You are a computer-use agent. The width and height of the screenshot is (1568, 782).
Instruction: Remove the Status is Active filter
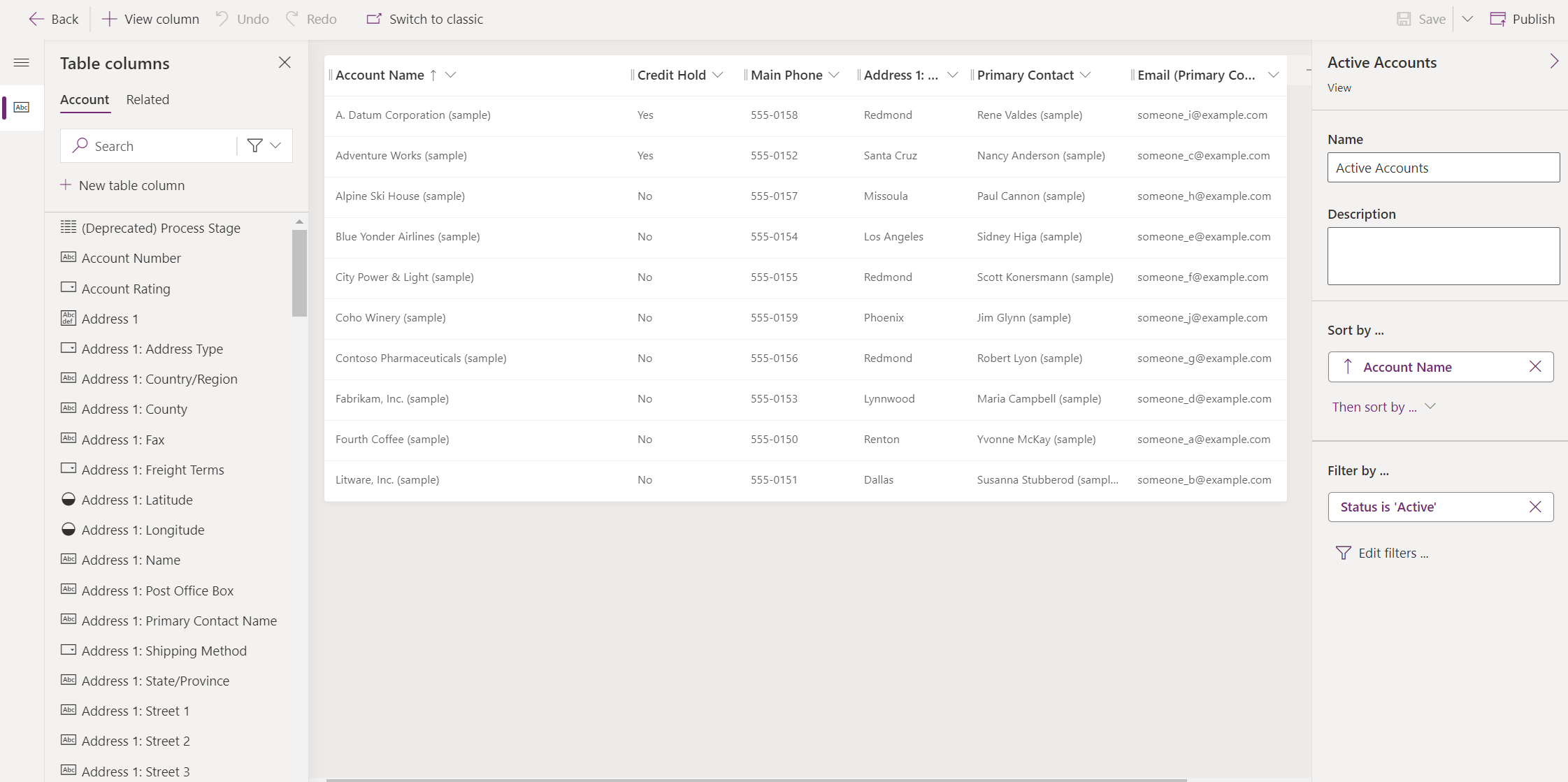coord(1536,506)
